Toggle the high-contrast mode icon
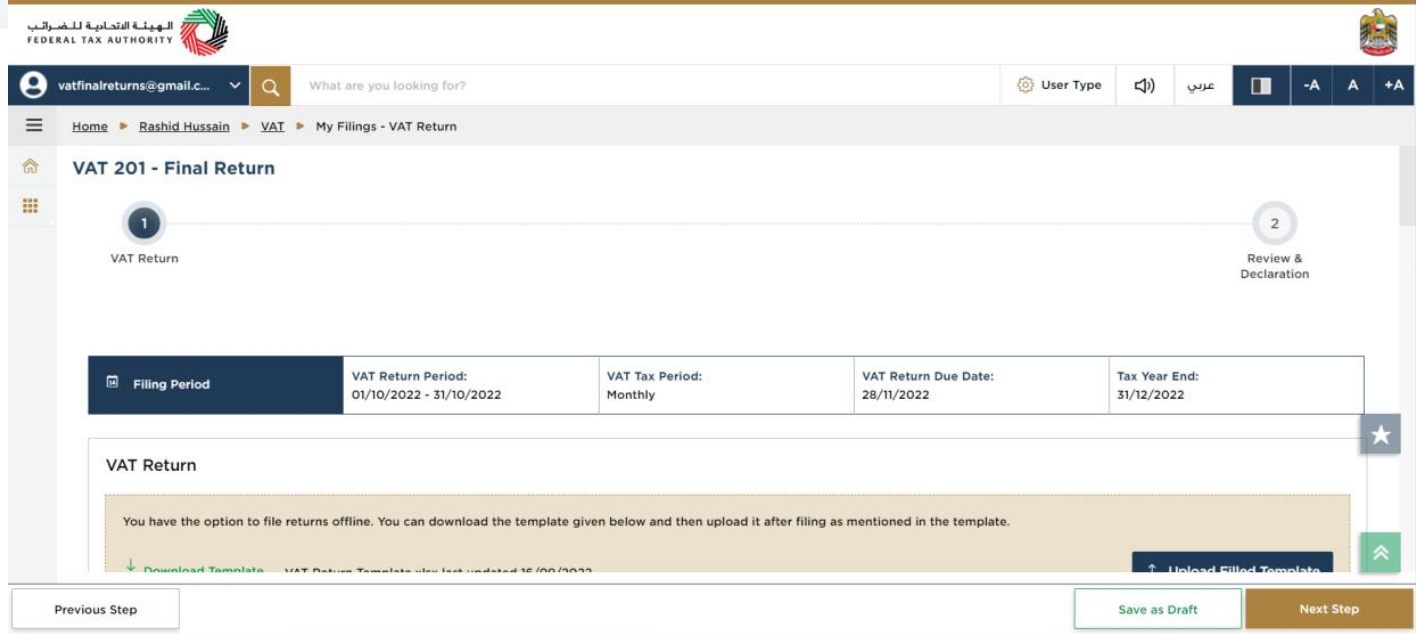The width and height of the screenshot is (1416, 634). (x=1261, y=86)
